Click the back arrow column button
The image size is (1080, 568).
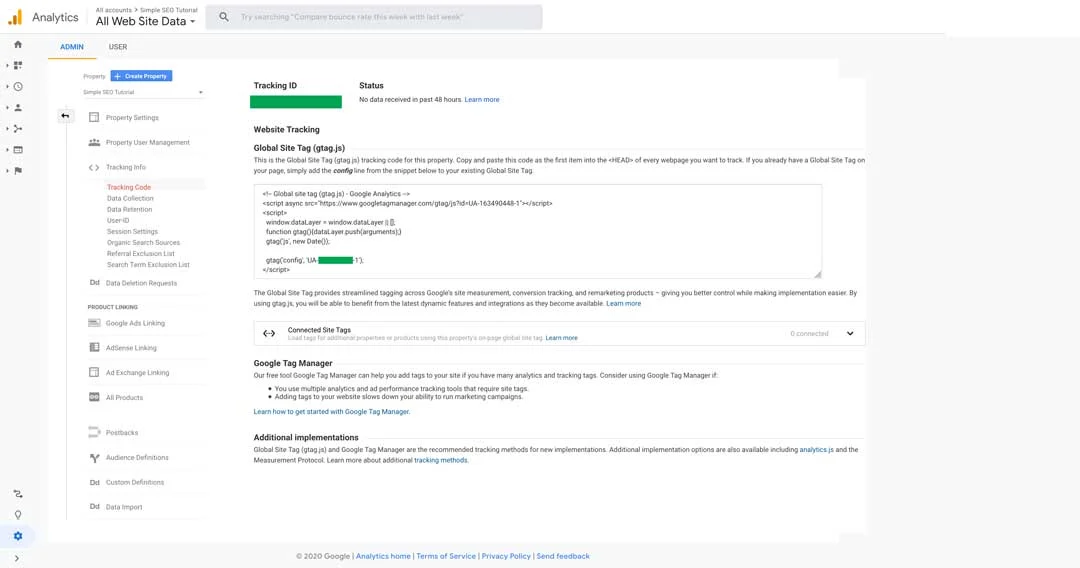[65, 116]
